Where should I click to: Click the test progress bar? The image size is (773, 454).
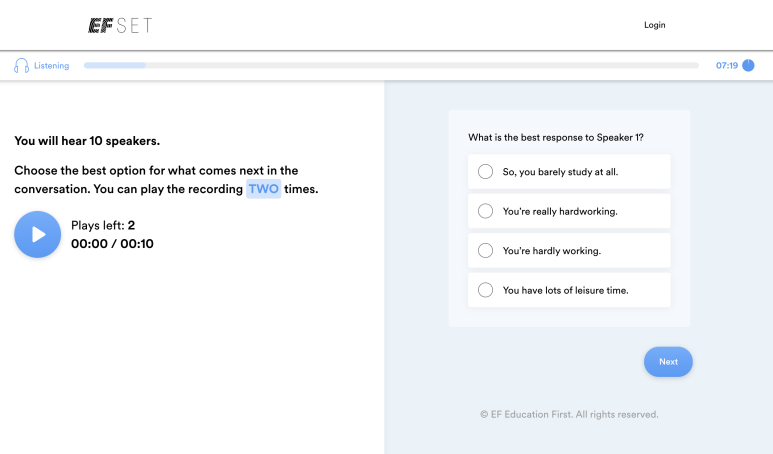(x=391, y=66)
